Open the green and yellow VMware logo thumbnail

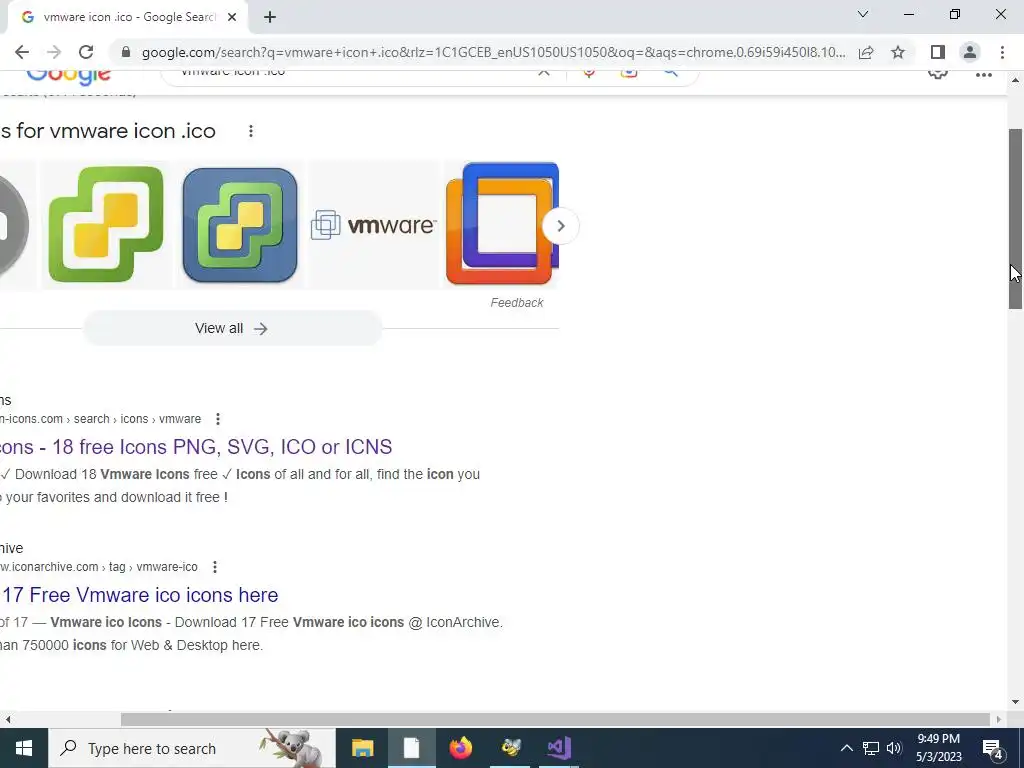pyautogui.click(x=106, y=225)
